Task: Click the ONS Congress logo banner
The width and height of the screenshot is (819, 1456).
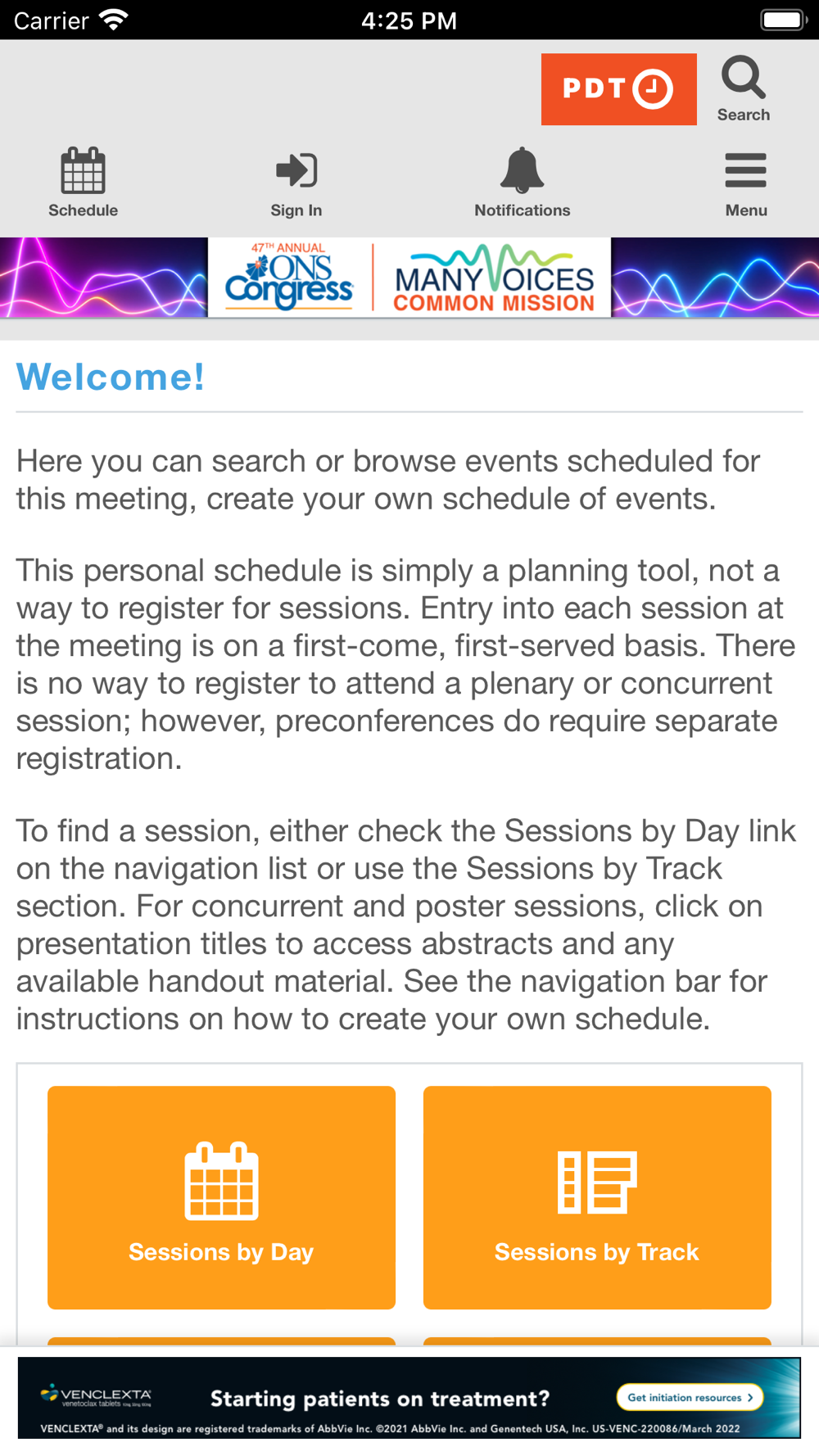Action: click(x=290, y=277)
